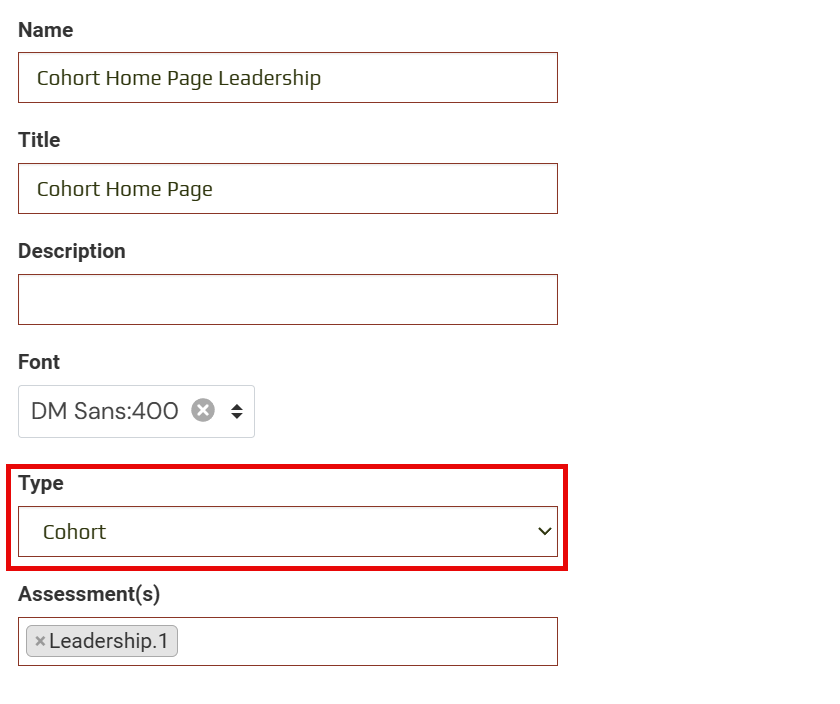Click the empty Description field
Image resolution: width=840 pixels, height=704 pixels.
[x=288, y=299]
